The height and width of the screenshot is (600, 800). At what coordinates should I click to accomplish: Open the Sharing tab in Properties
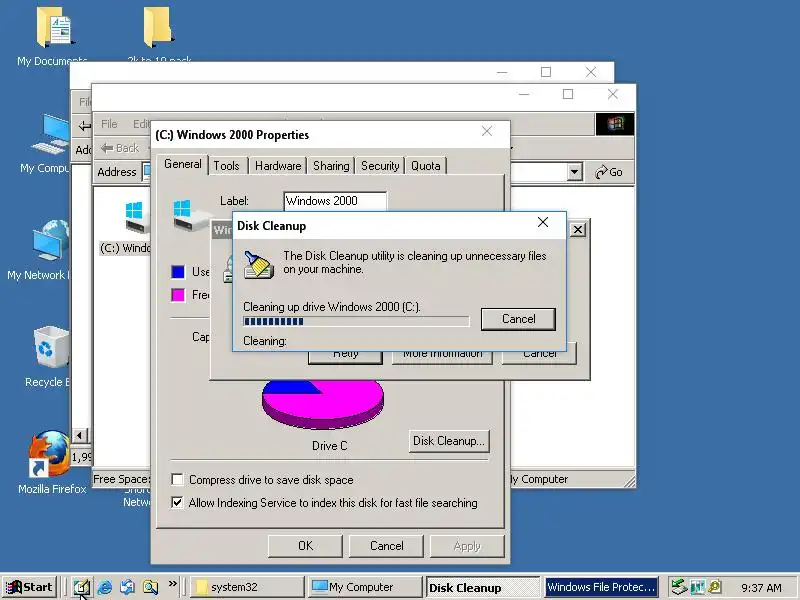click(x=331, y=166)
